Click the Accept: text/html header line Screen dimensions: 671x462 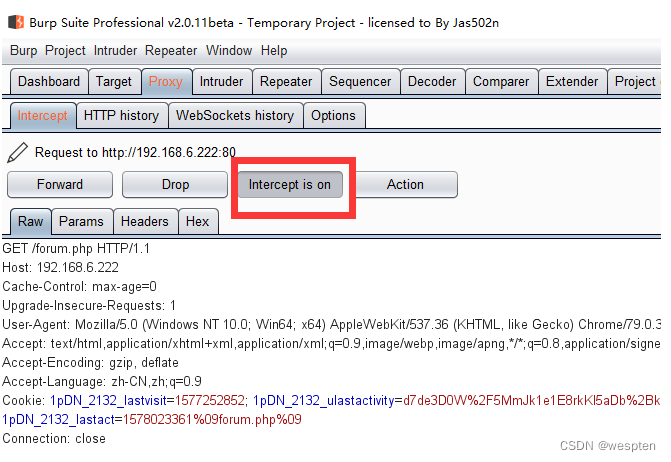click(x=332, y=344)
